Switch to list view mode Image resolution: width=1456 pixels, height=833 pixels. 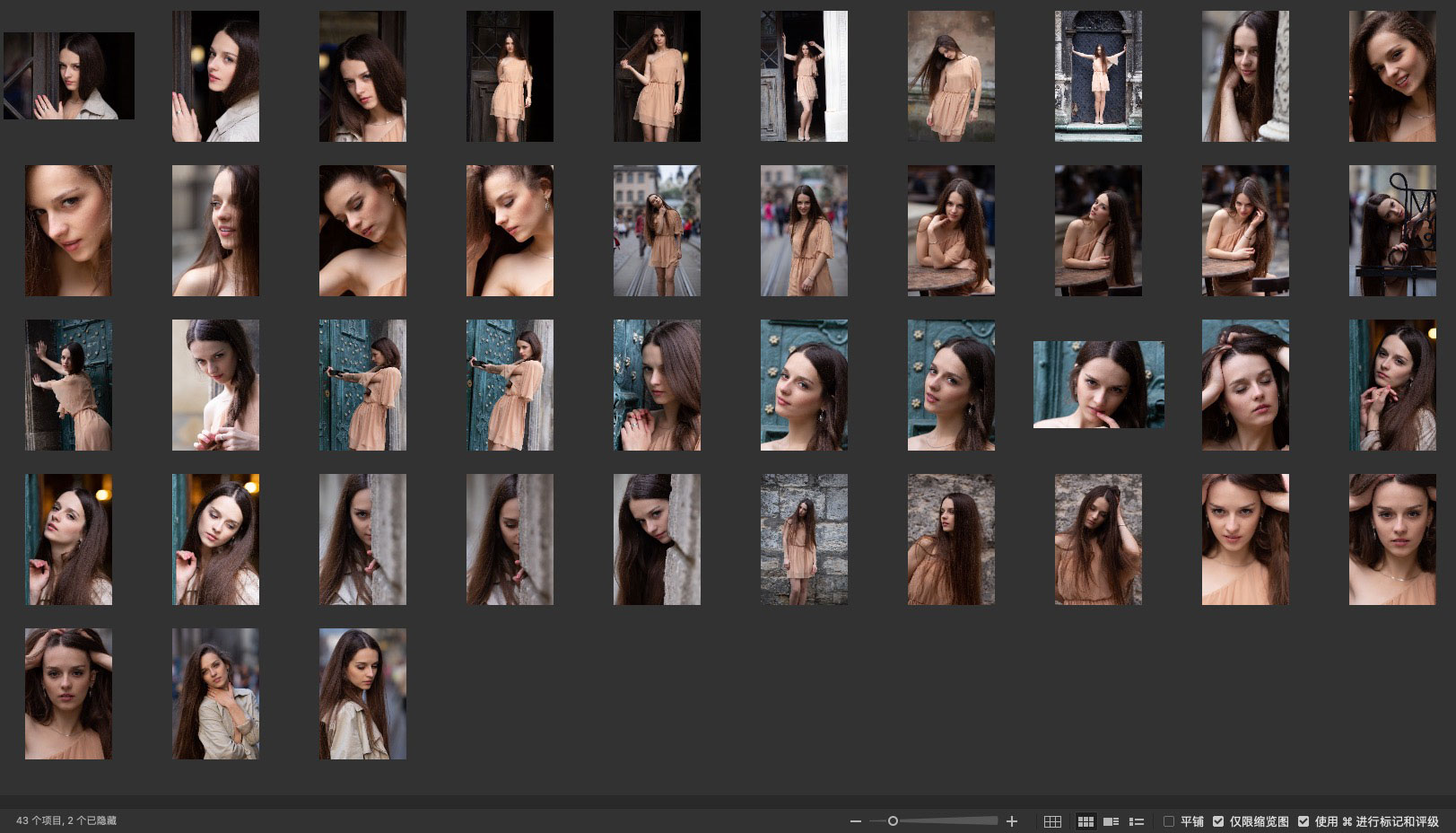pos(1136,821)
